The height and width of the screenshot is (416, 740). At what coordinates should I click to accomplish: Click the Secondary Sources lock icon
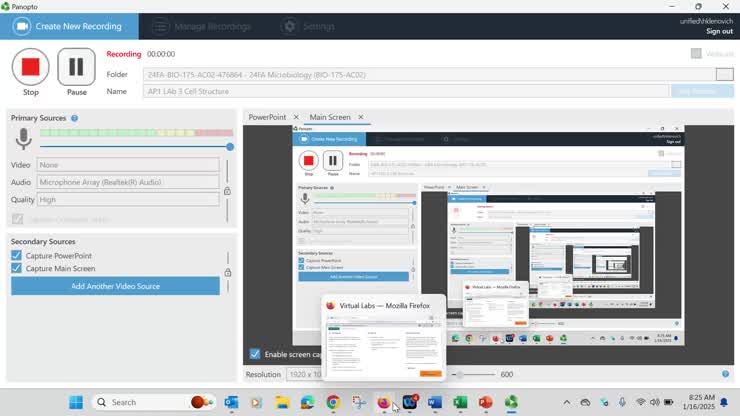point(227,272)
